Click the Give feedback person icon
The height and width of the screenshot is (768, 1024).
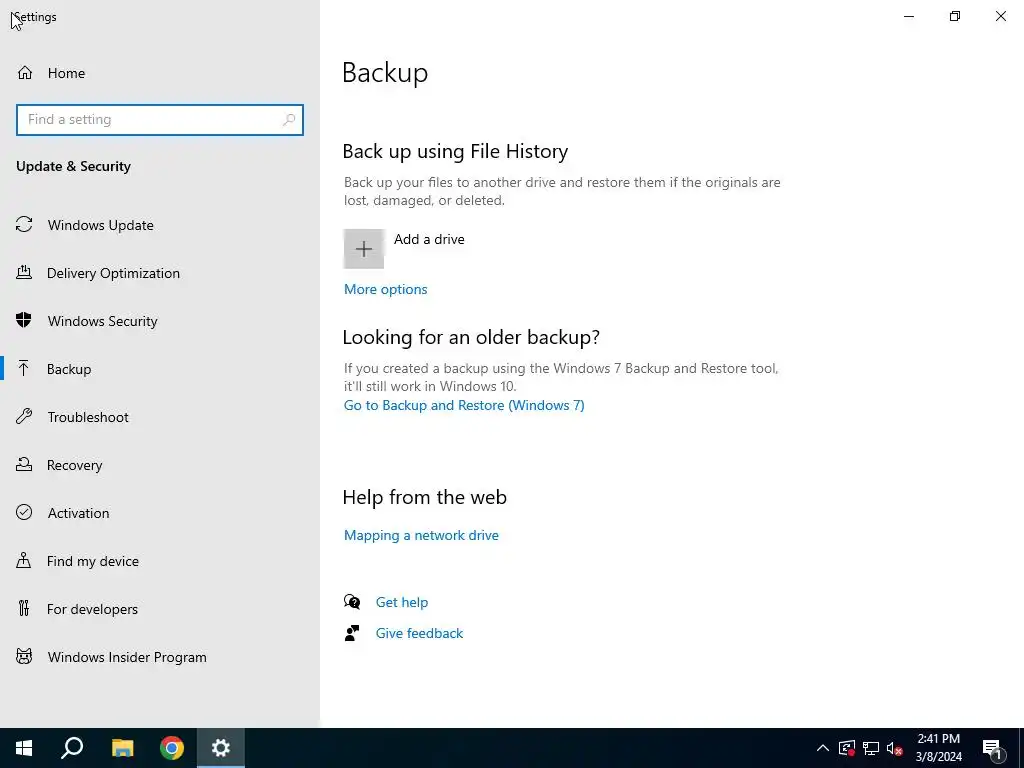(352, 633)
